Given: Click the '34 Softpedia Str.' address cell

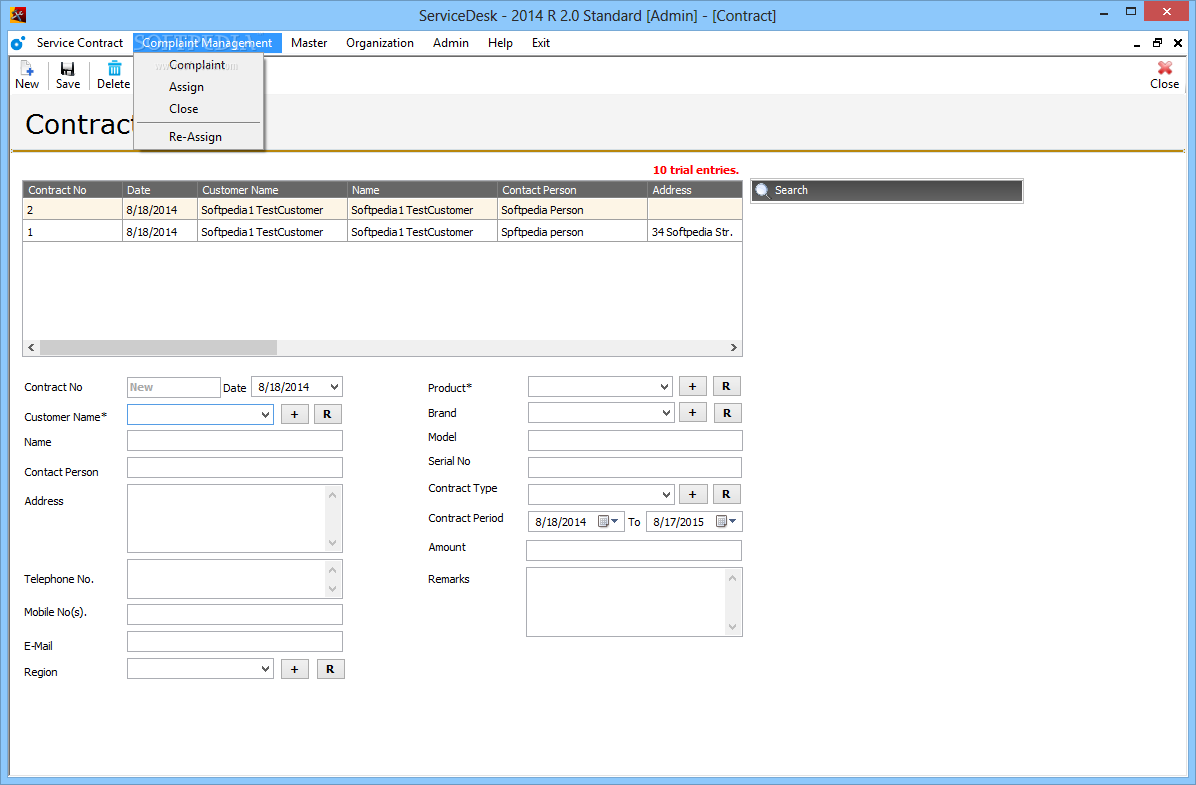Looking at the screenshot, I should click(x=694, y=232).
